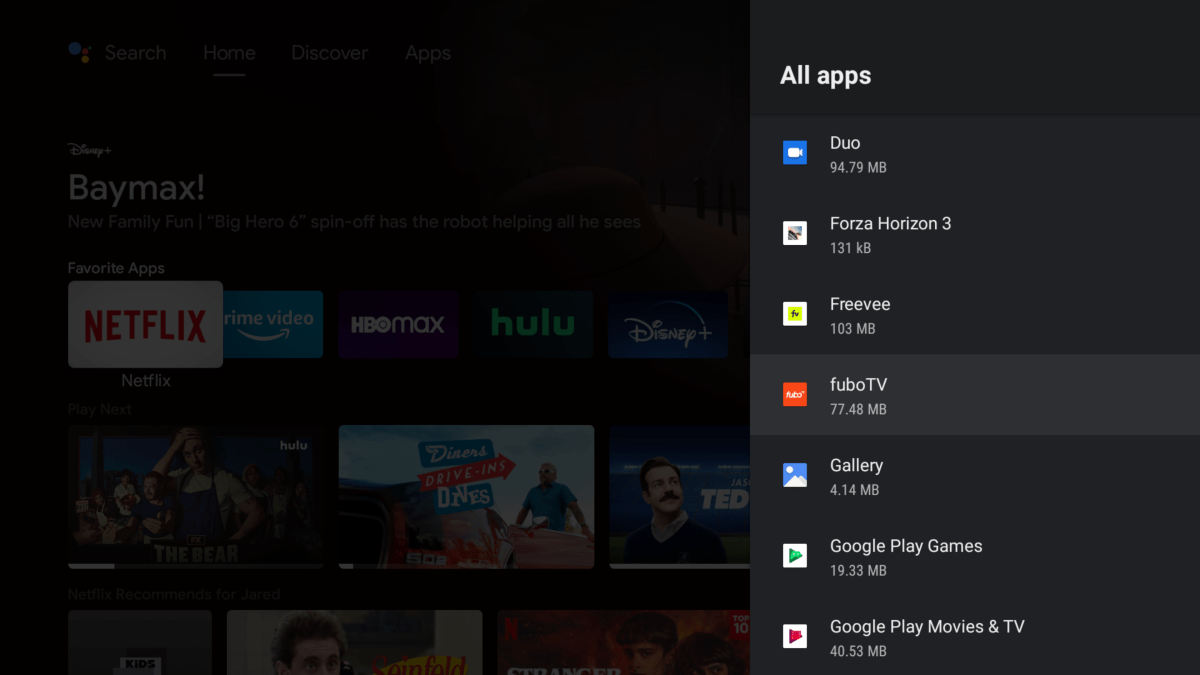The height and width of the screenshot is (675, 1200).
Task: Open Diners Drive-Ins and Dives thumbnail
Action: (x=466, y=497)
